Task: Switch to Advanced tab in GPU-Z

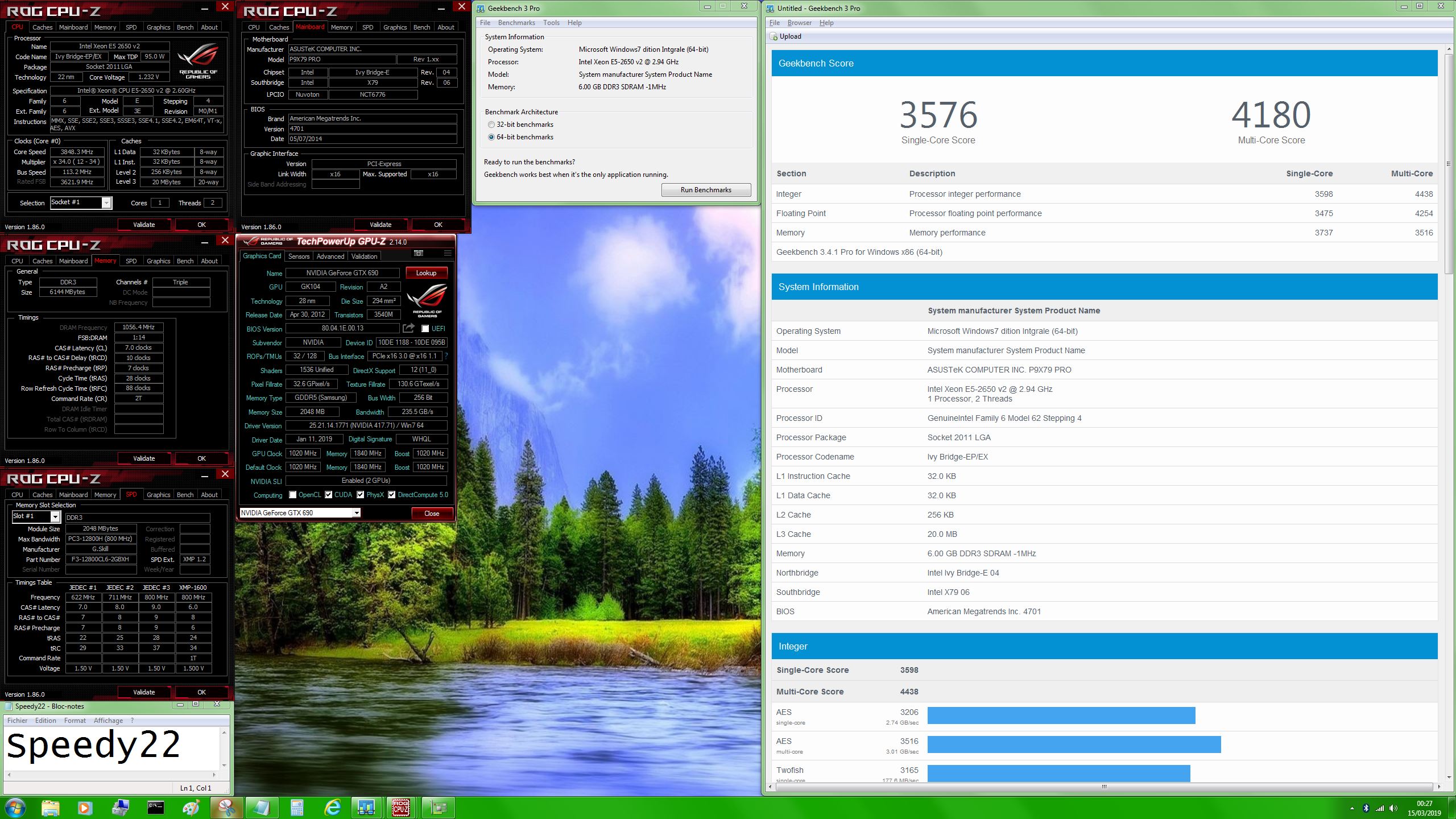Action: tap(330, 257)
